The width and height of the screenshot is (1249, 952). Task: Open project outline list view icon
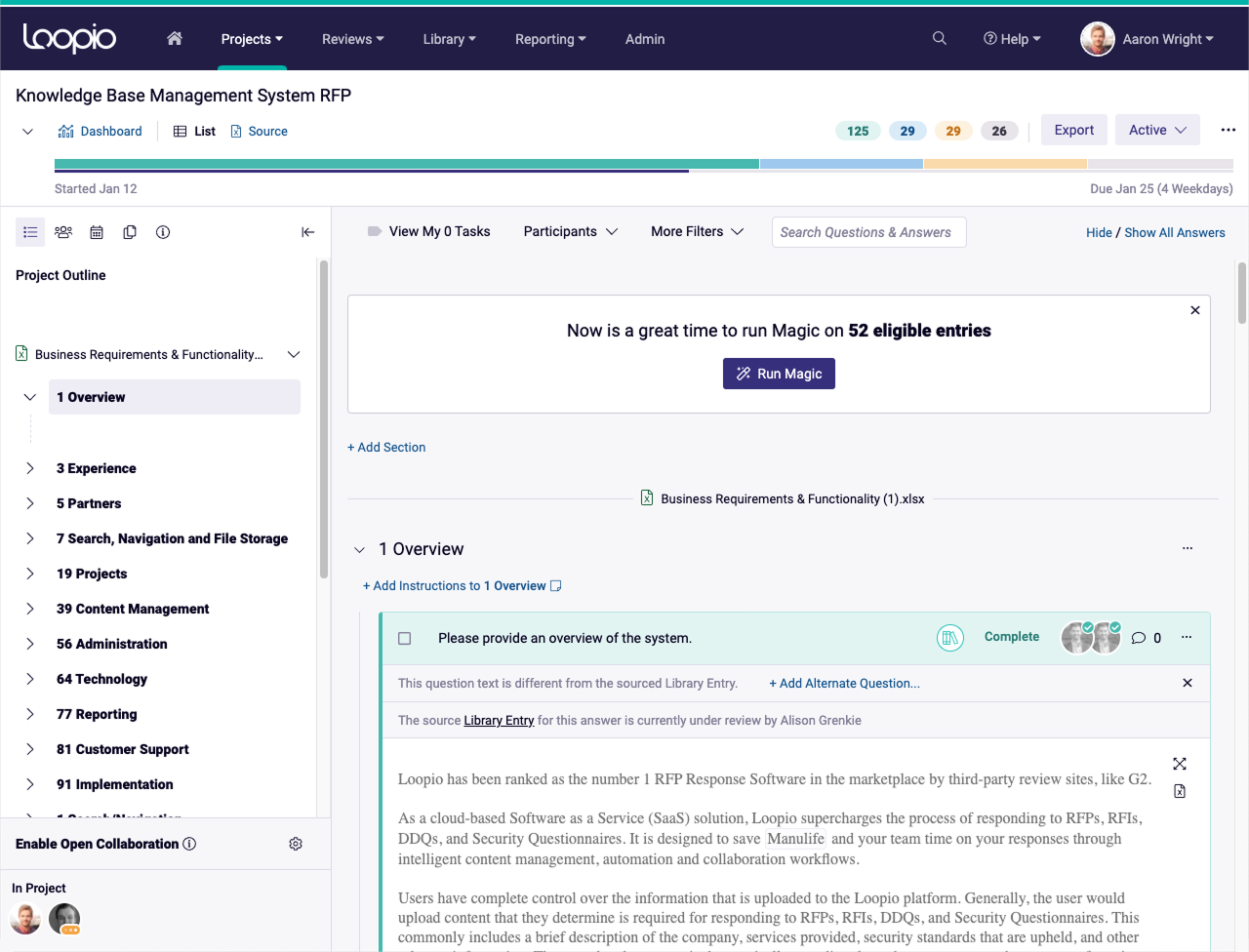point(30,232)
